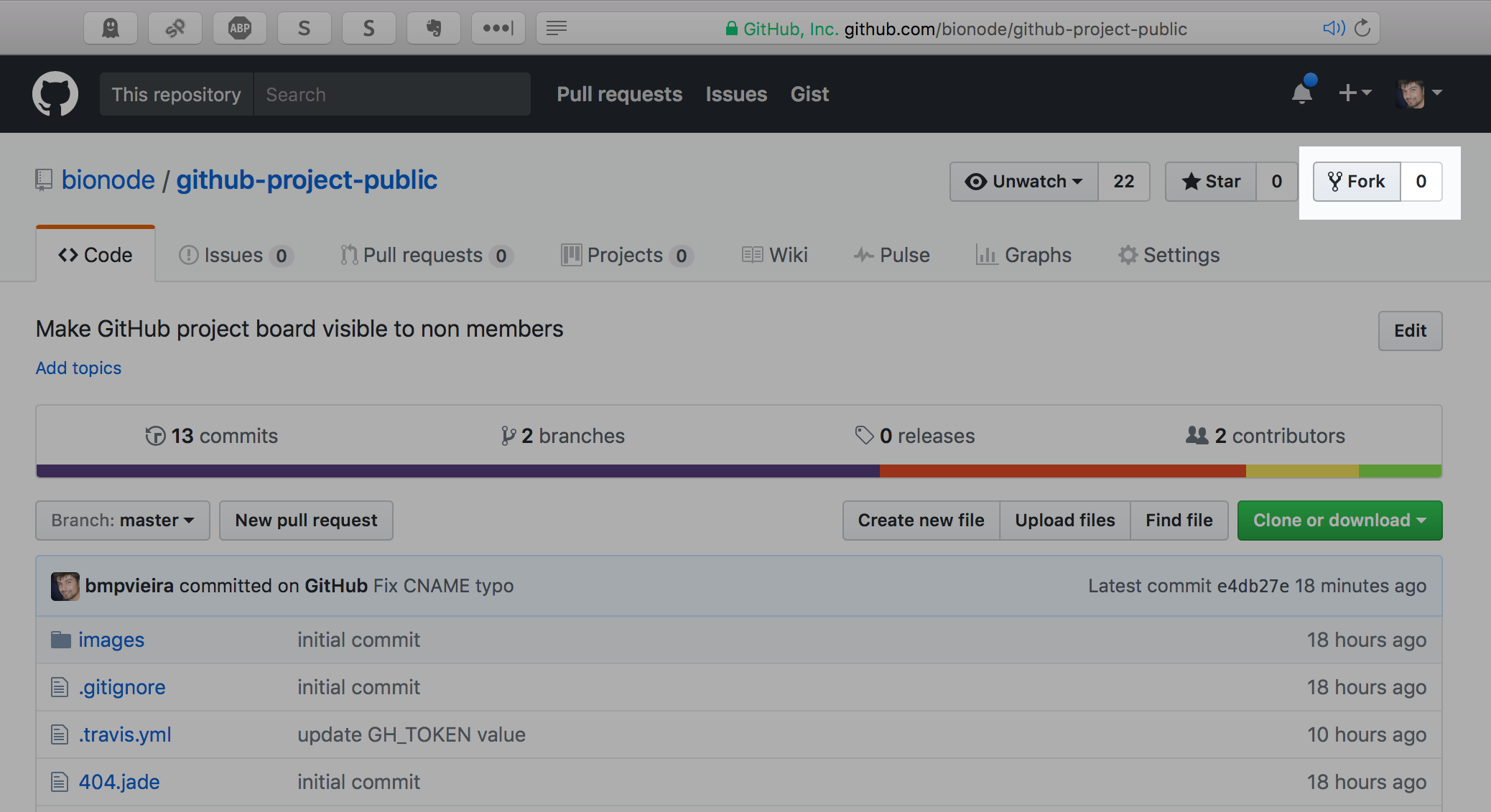The image size is (1491, 812).
Task: Click the repository book icon beside bionode
Action: [x=43, y=180]
